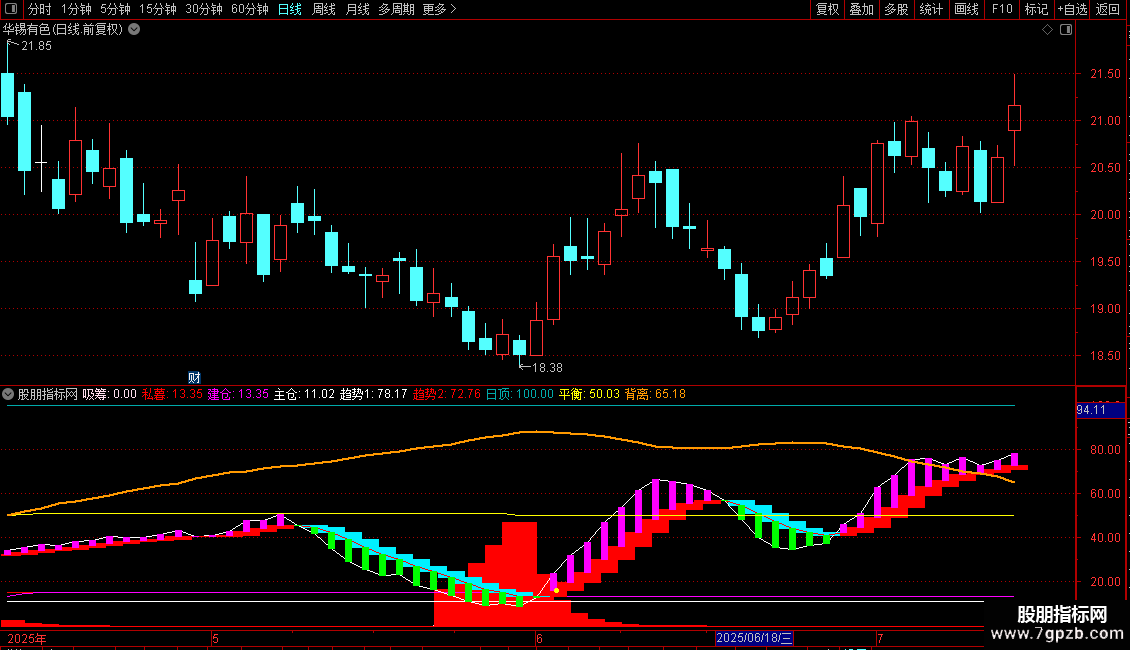Image resolution: width=1130 pixels, height=650 pixels.
Task: Click the 背离: 65.18 indicator value
Action: [x=655, y=394]
